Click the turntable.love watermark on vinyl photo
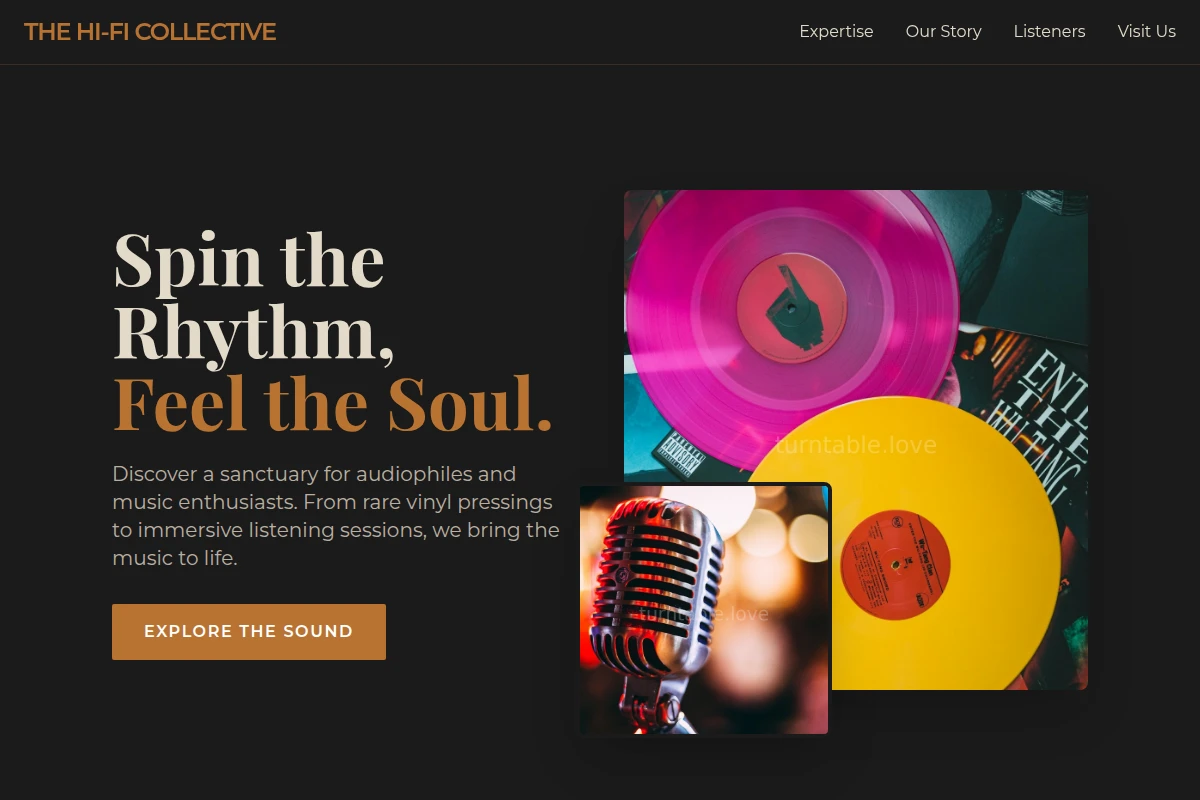 pos(856,445)
